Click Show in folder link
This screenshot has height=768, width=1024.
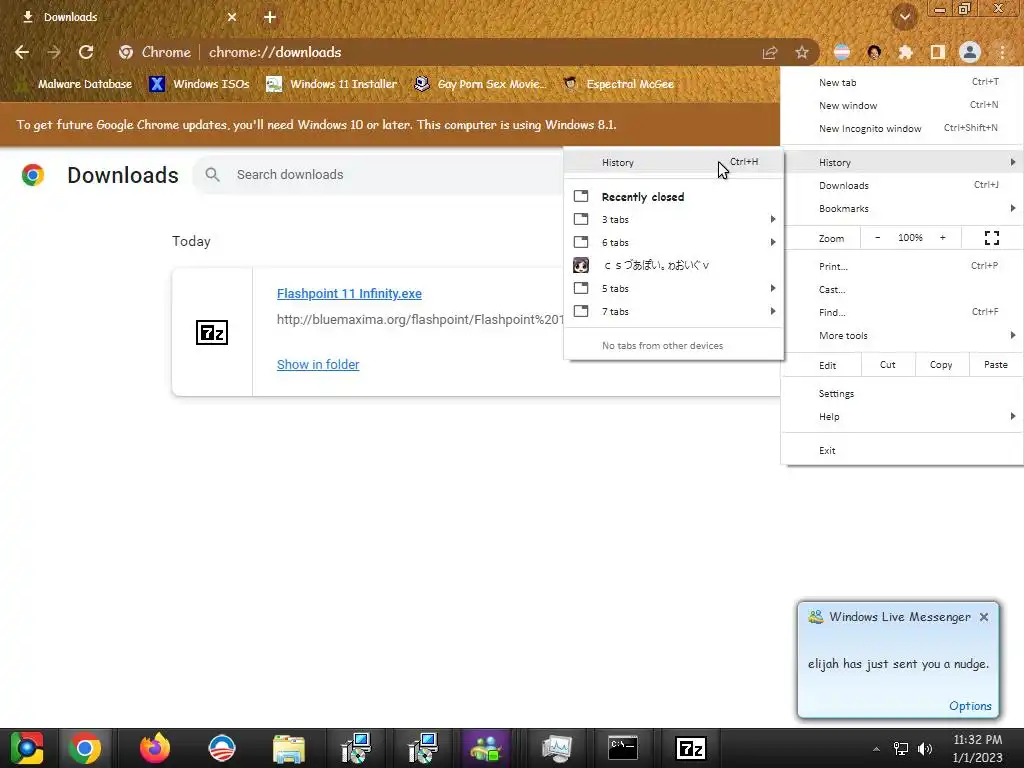(x=318, y=364)
